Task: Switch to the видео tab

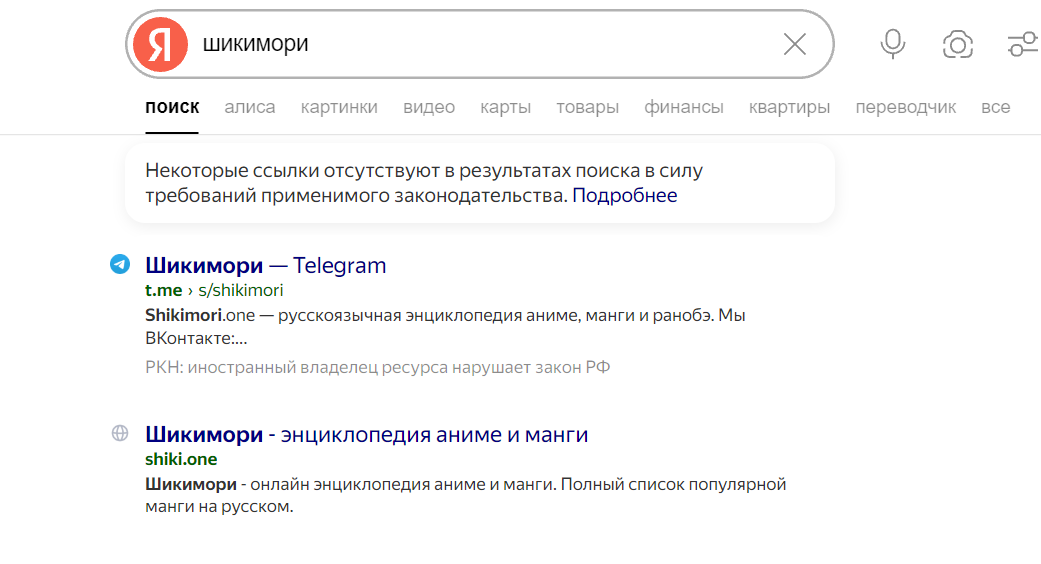Action: pyautogui.click(x=429, y=107)
